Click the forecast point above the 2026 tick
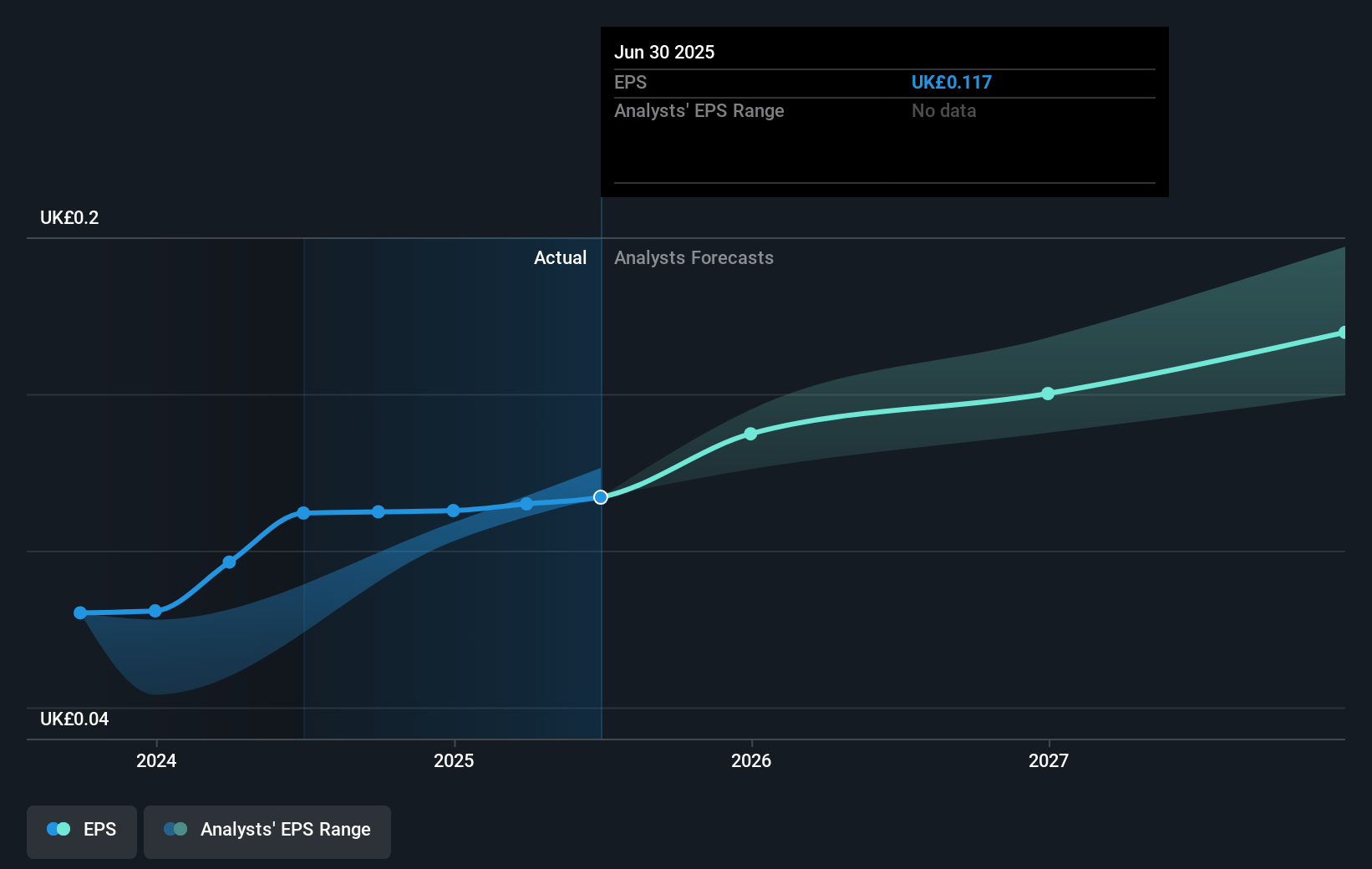The width and height of the screenshot is (1372, 869). coord(750,434)
